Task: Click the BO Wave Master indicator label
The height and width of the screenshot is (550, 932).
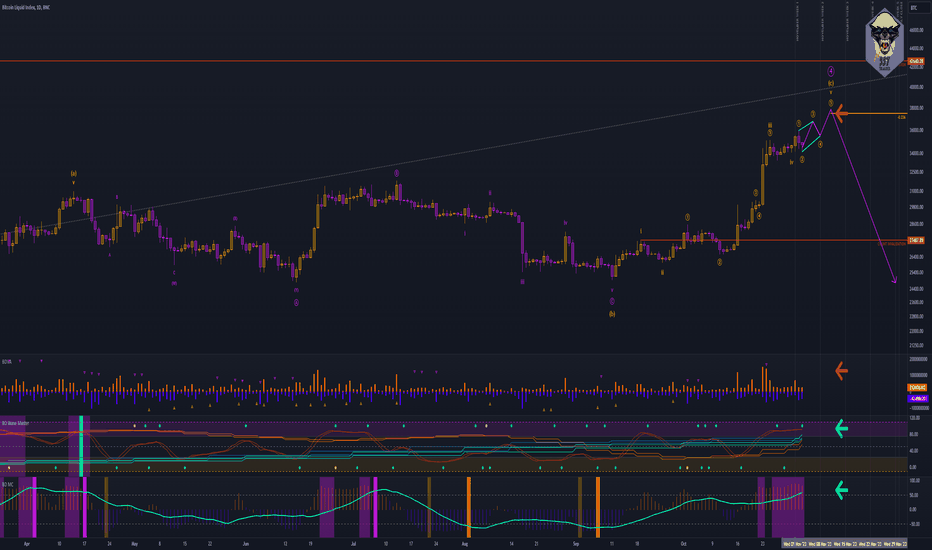Action: [15, 423]
